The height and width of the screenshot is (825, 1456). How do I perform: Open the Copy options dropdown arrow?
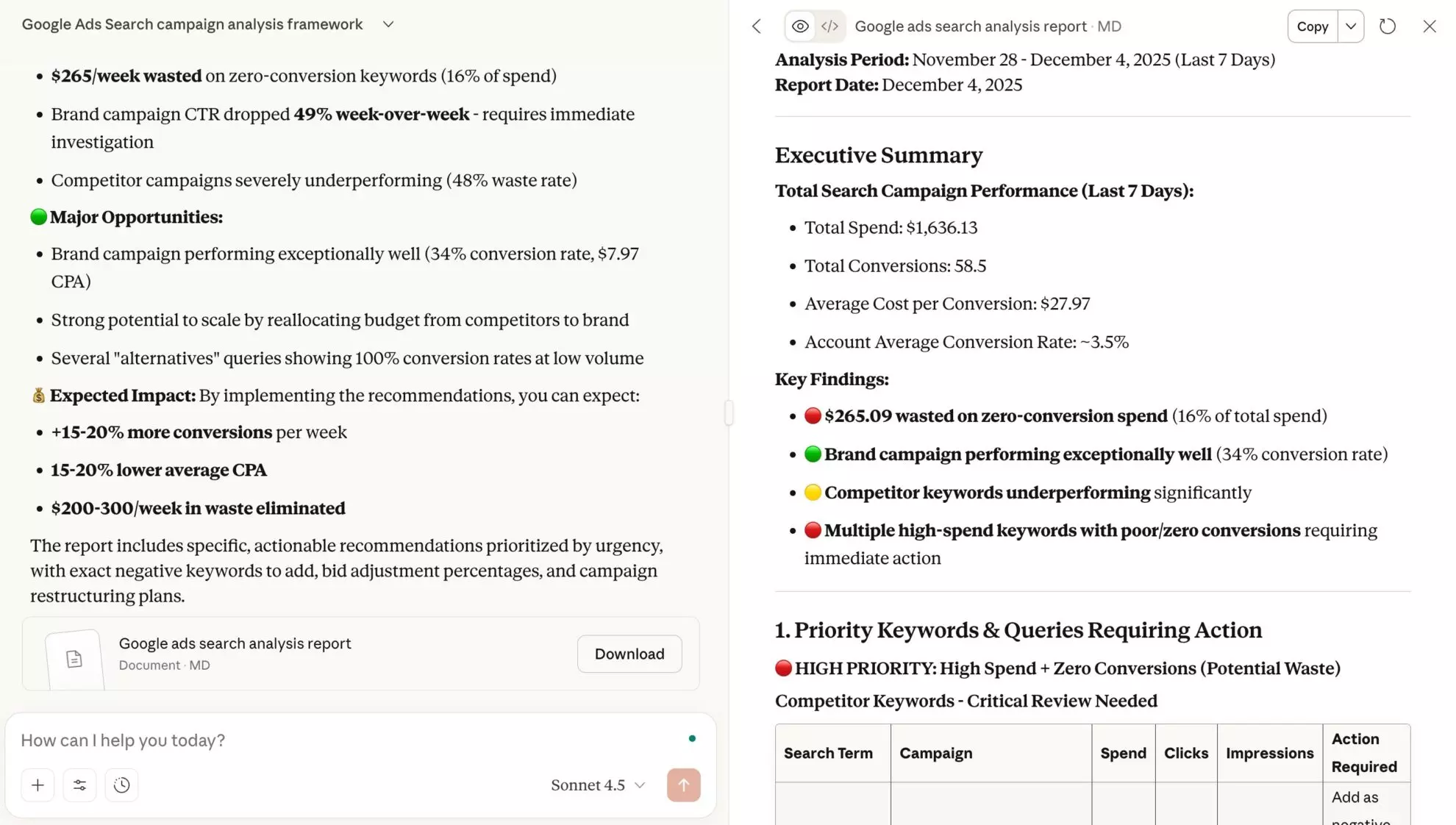coord(1350,26)
